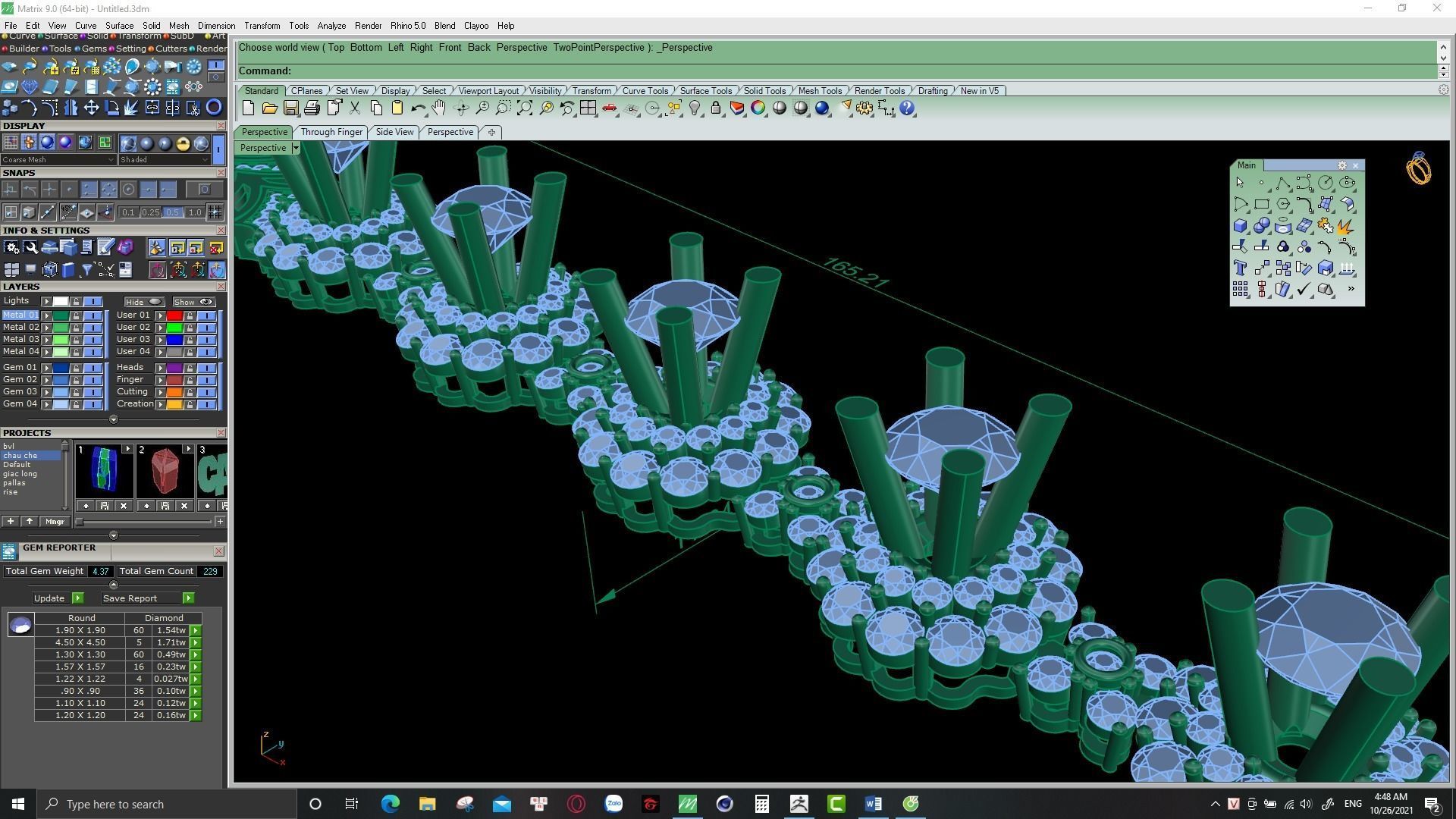Image resolution: width=1456 pixels, height=819 pixels.
Task: Expand the 1.90 X 1.90 gem row arrow
Action: click(196, 631)
